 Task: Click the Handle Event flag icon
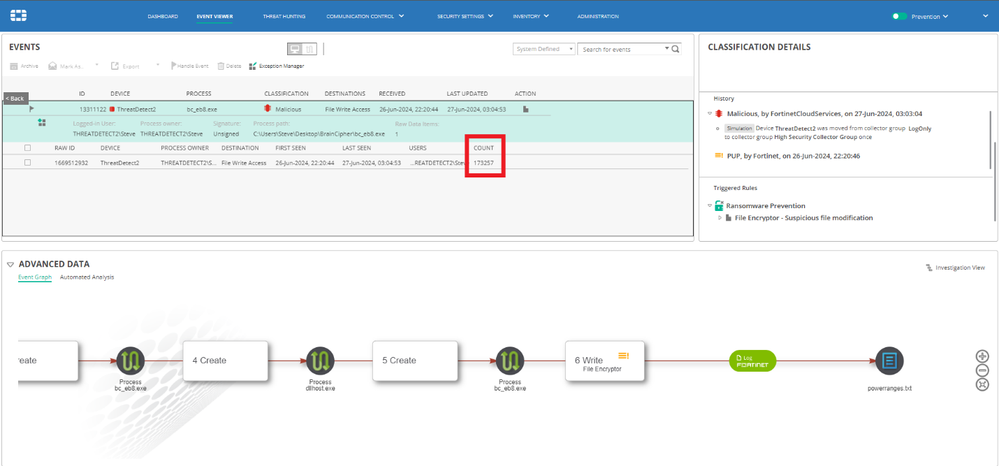pyautogui.click(x=173, y=66)
